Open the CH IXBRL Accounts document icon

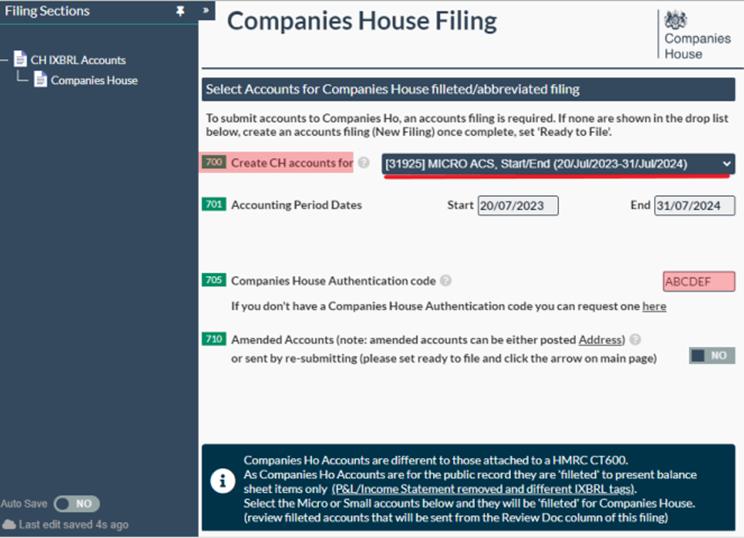point(20,59)
